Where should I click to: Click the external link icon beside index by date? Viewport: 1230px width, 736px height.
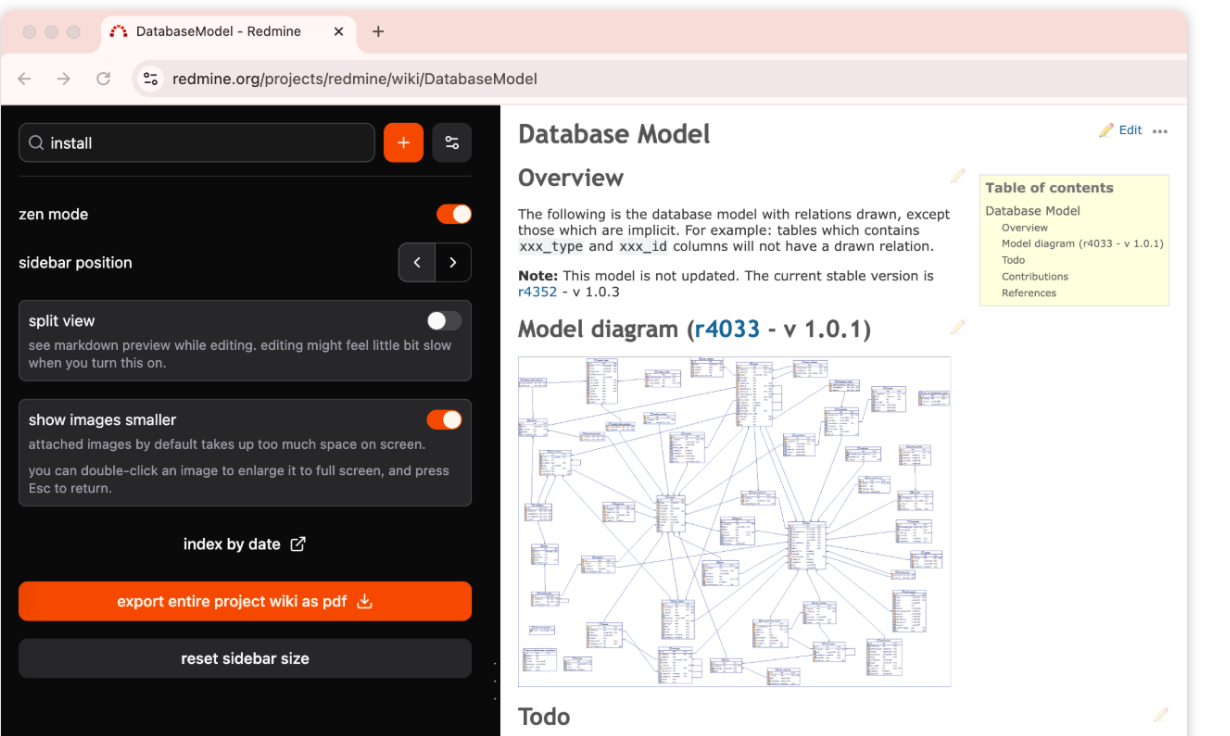298,544
